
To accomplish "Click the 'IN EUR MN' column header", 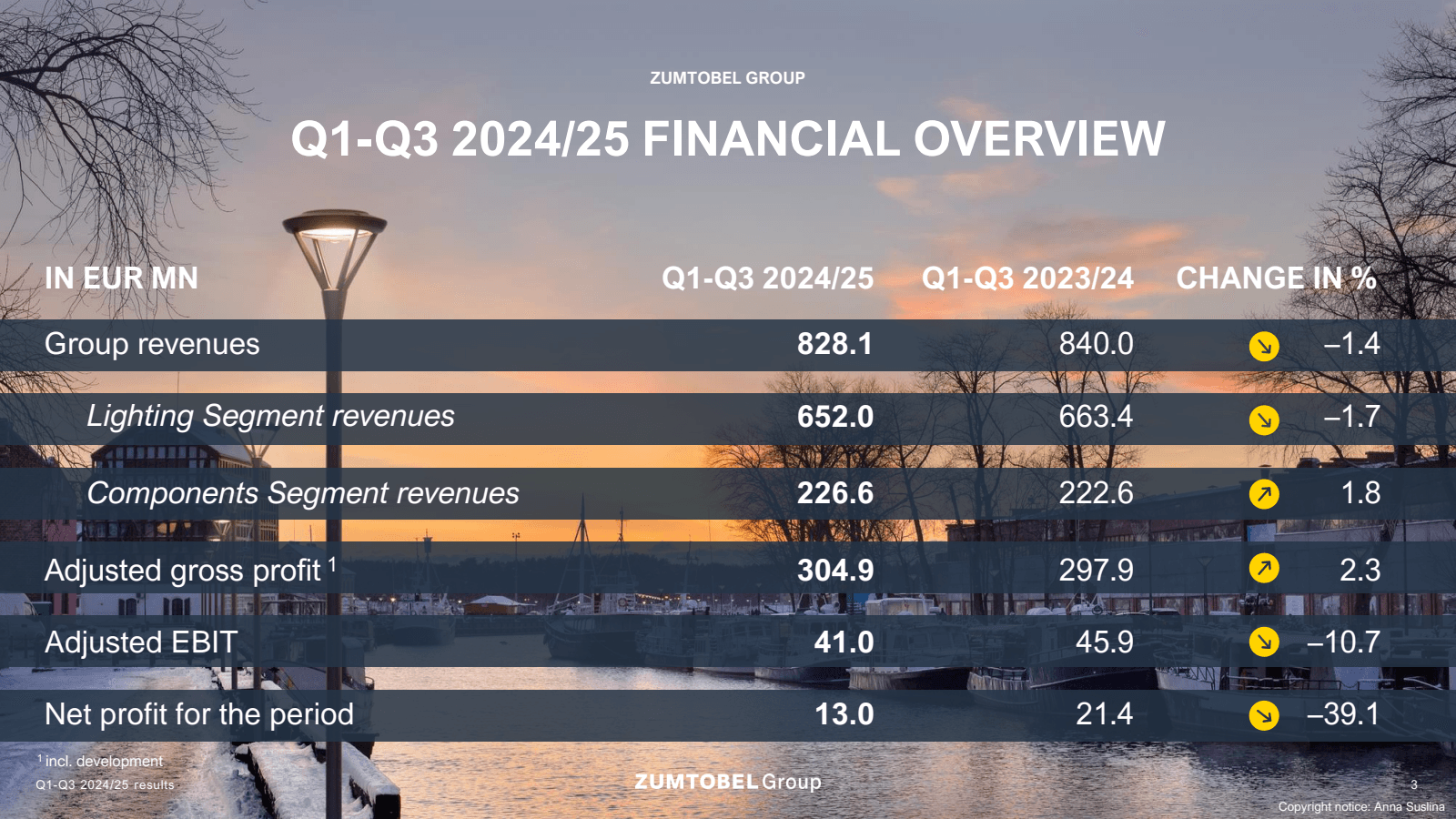I will pyautogui.click(x=121, y=278).
